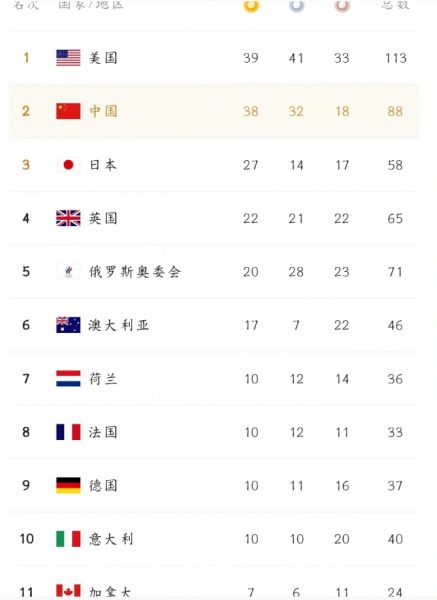Click the Canada flag icon
Screen dimensions: 437x600
coord(68,591)
